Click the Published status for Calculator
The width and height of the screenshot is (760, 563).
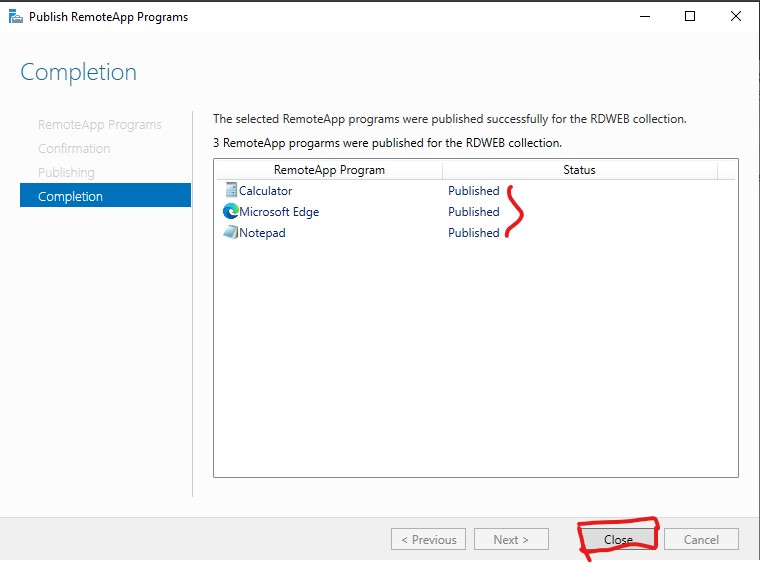(x=474, y=190)
